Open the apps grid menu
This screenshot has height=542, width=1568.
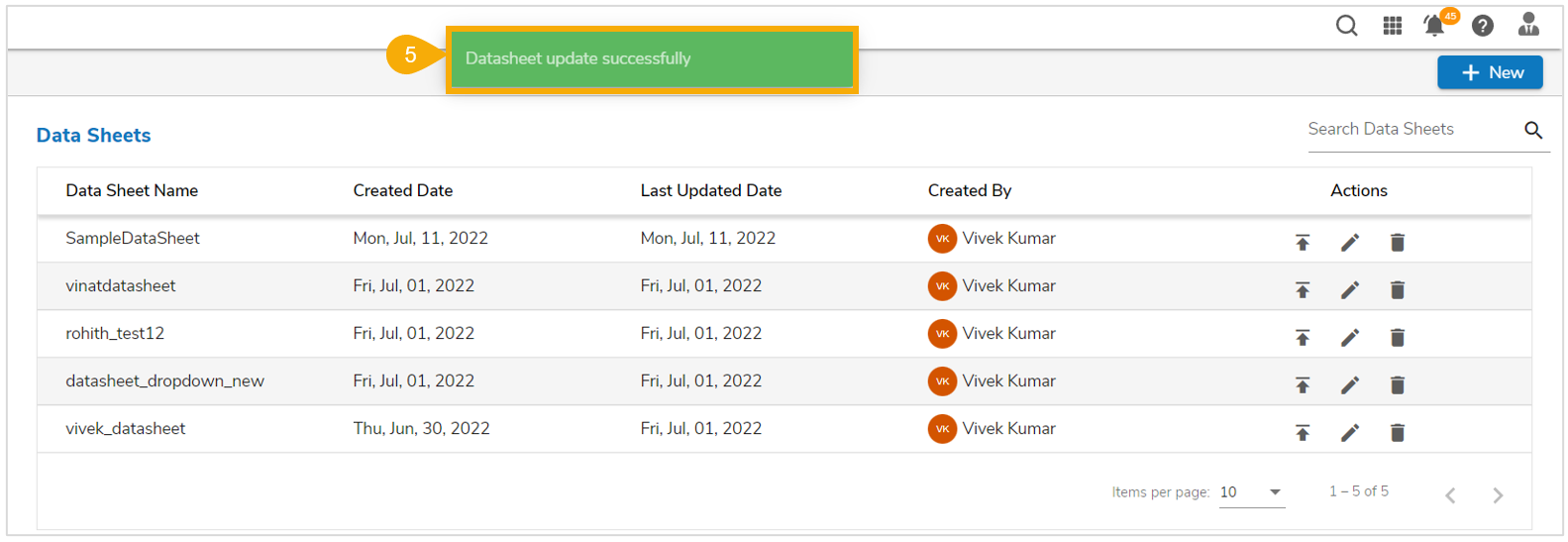(1392, 26)
